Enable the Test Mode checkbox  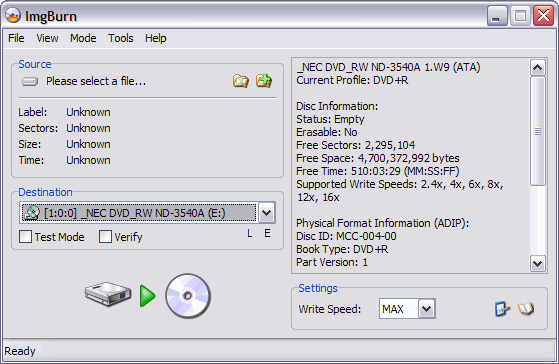[x=25, y=236]
